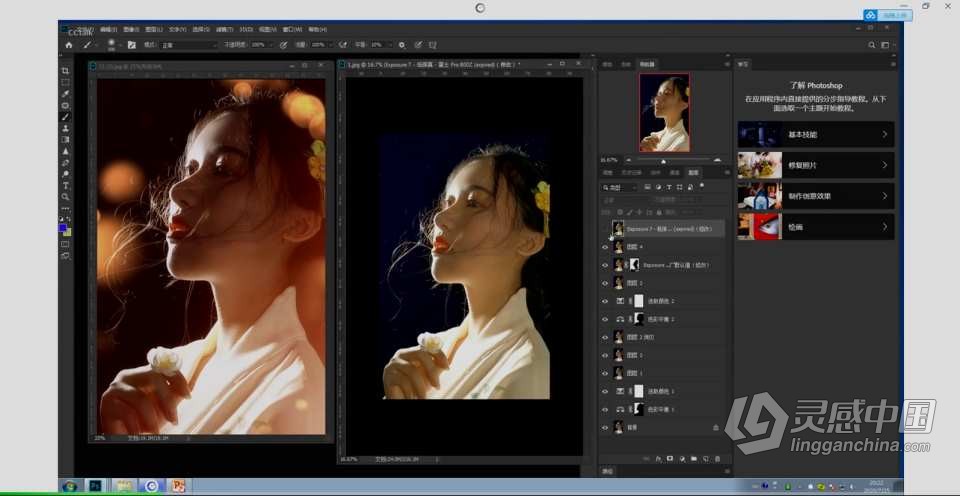Click the blue cloud upload button

[x=888, y=15]
